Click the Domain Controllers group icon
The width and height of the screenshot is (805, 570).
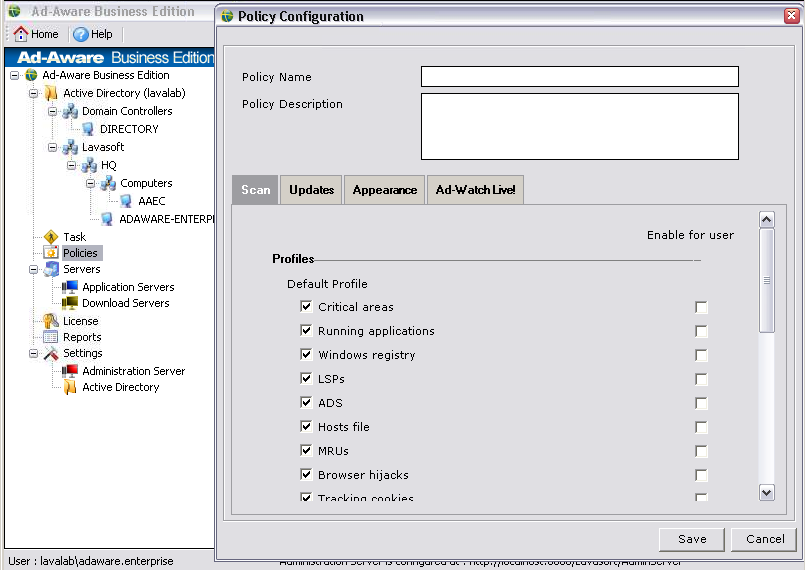pyautogui.click(x=70, y=111)
